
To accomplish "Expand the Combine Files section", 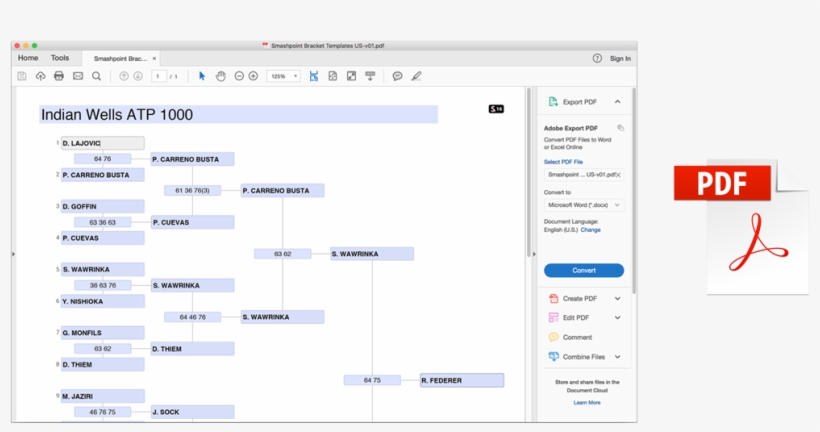I will pyautogui.click(x=617, y=356).
